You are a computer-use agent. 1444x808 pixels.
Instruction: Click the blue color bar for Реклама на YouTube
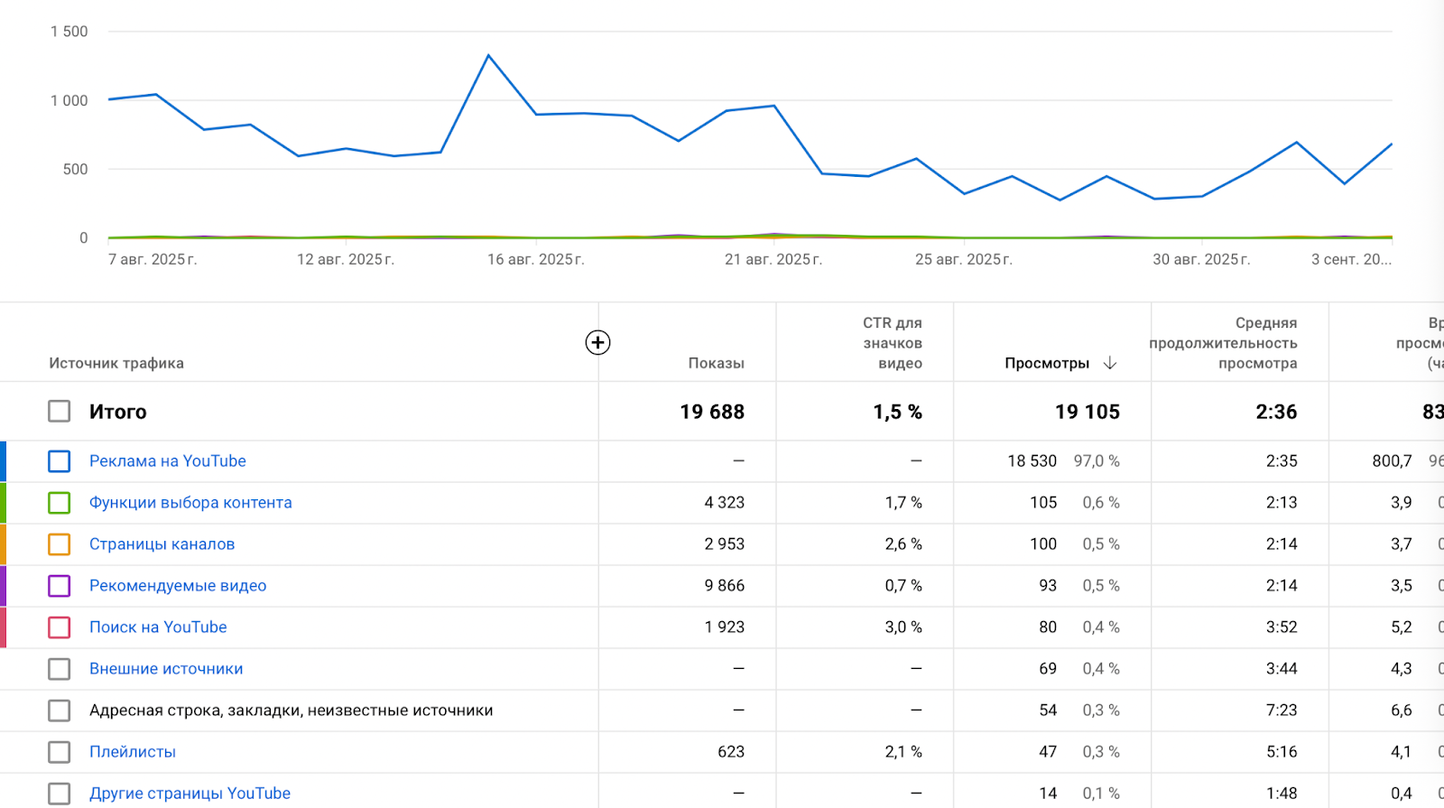pos(3,461)
